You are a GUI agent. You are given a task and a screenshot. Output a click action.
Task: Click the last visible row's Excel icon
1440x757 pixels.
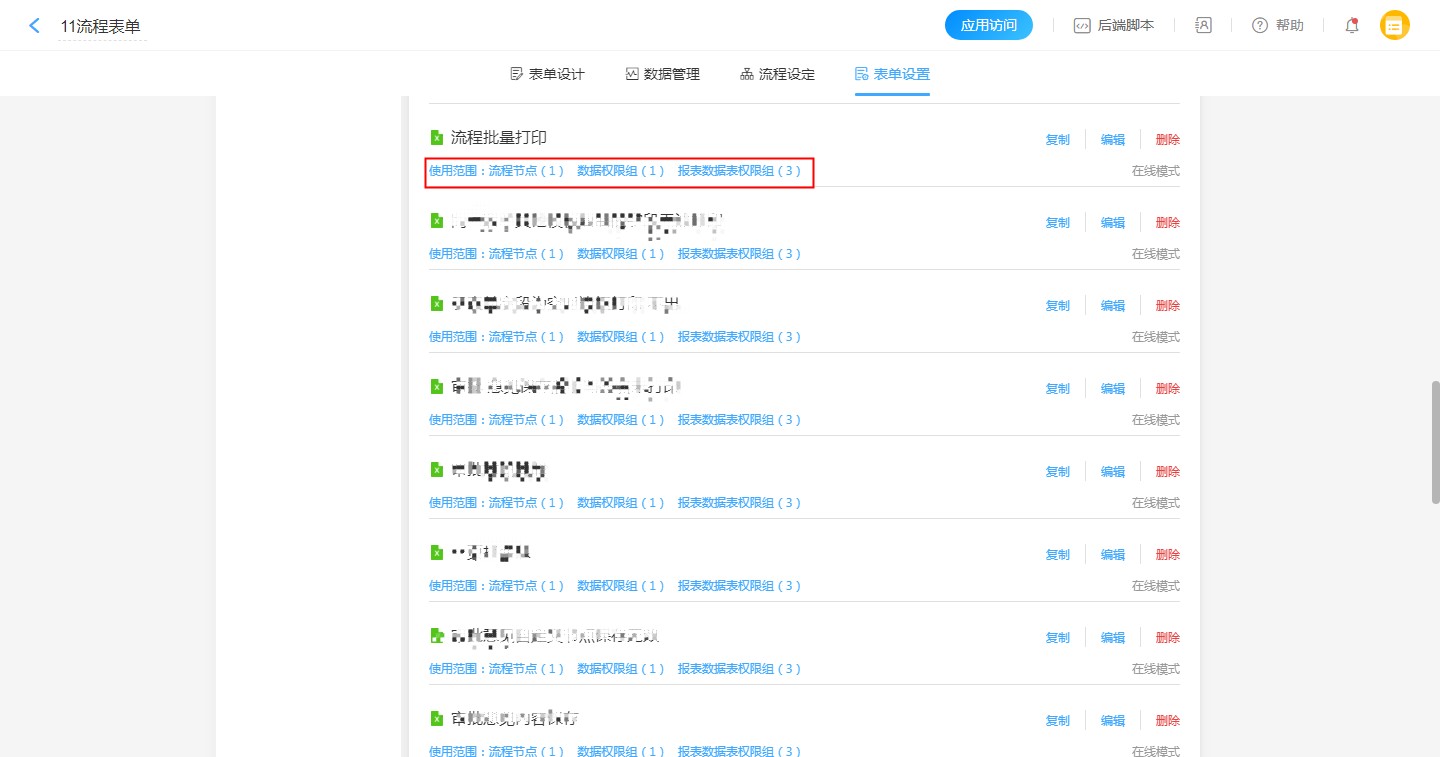(x=436, y=719)
